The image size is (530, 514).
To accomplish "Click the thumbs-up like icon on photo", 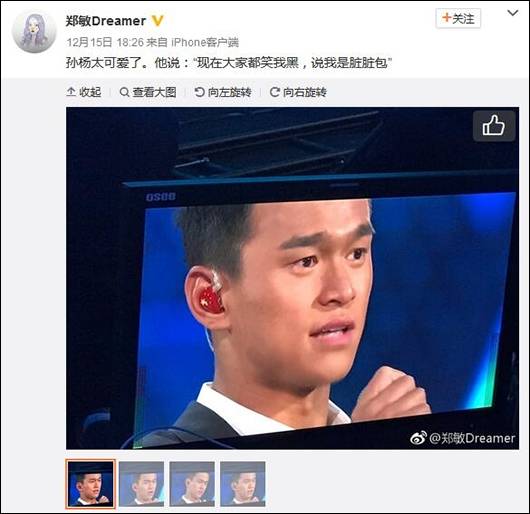I will 494,126.
